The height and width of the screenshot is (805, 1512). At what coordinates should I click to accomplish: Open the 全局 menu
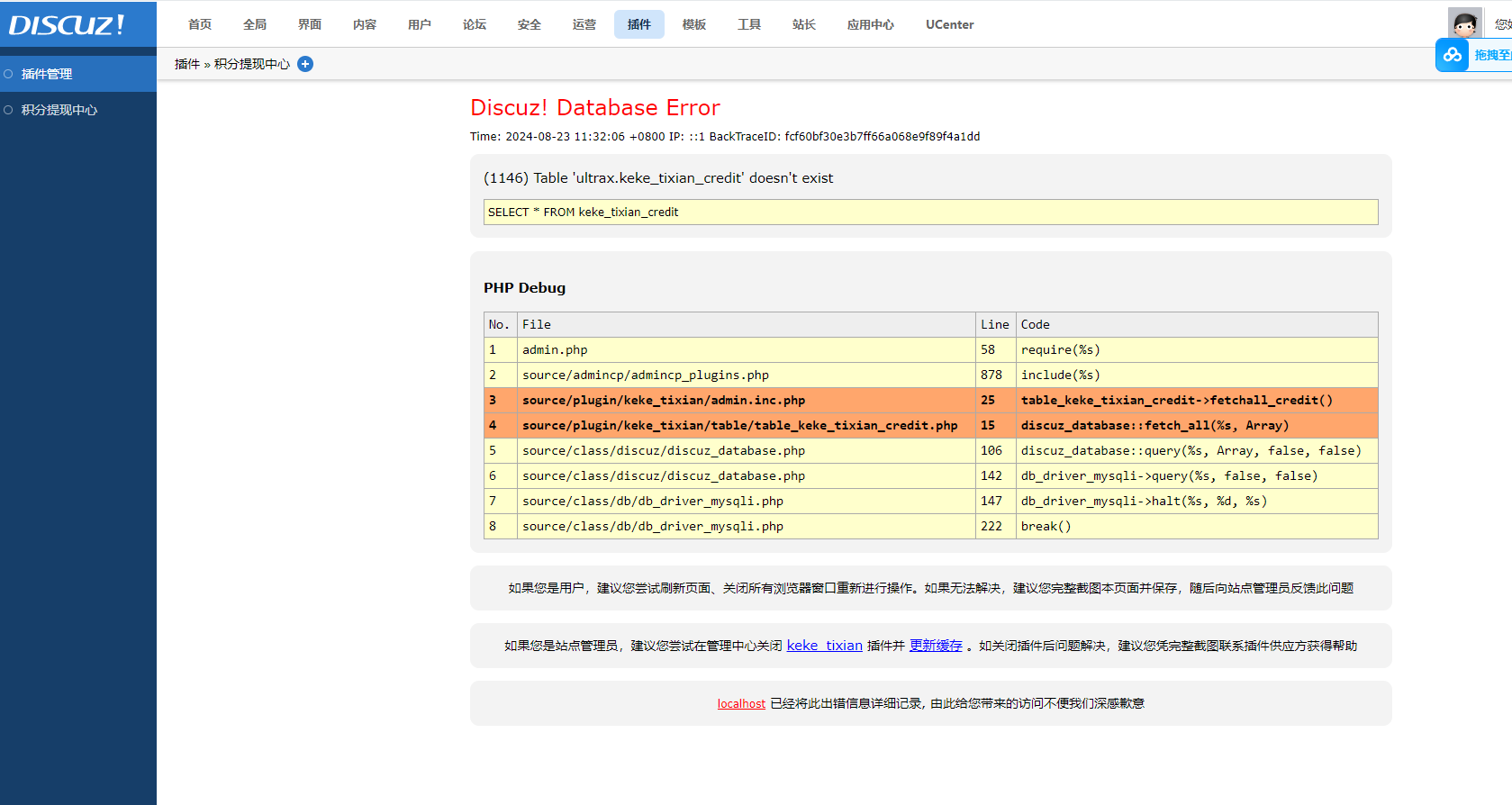click(255, 24)
